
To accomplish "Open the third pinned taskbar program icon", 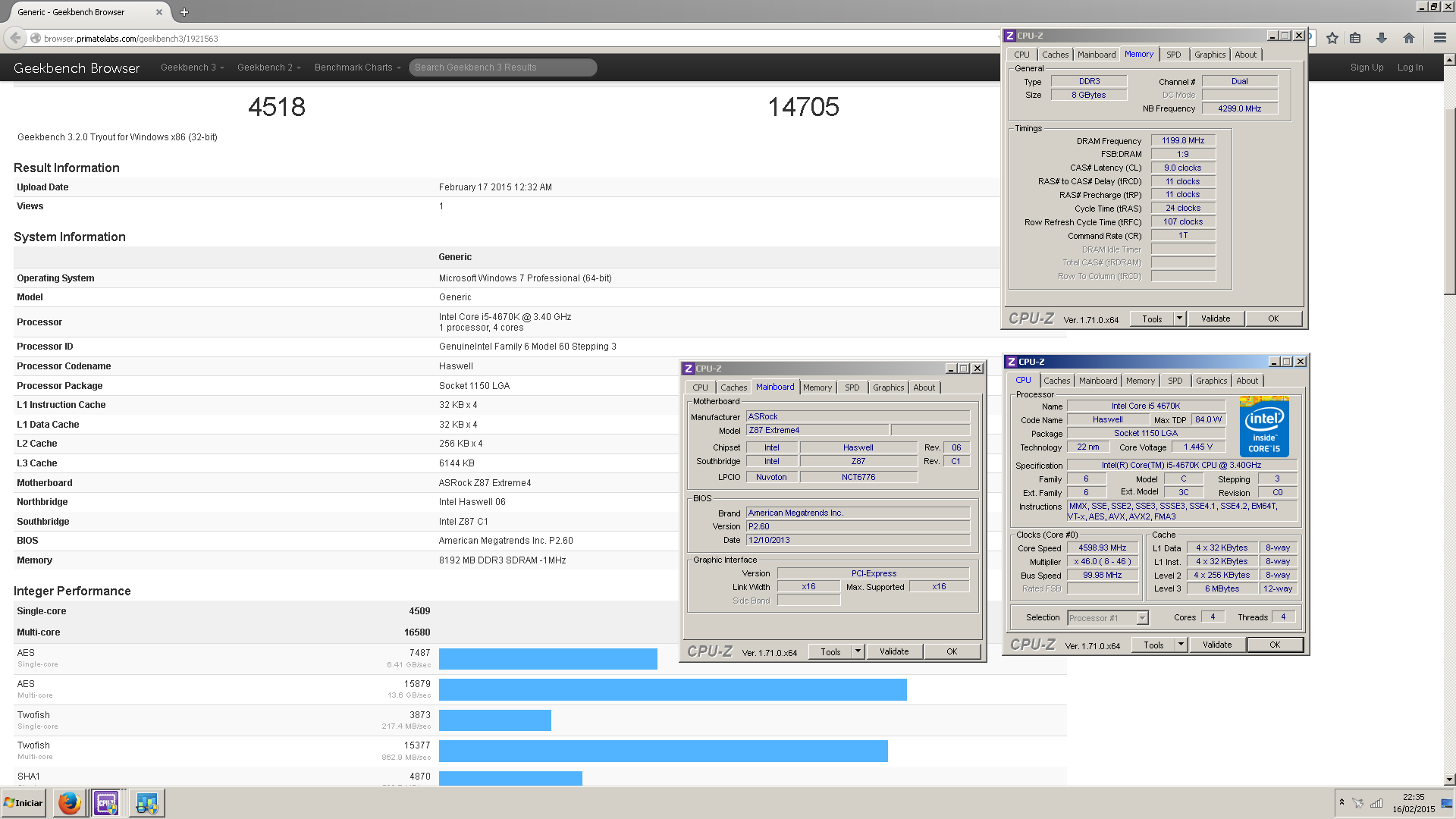I will (146, 803).
